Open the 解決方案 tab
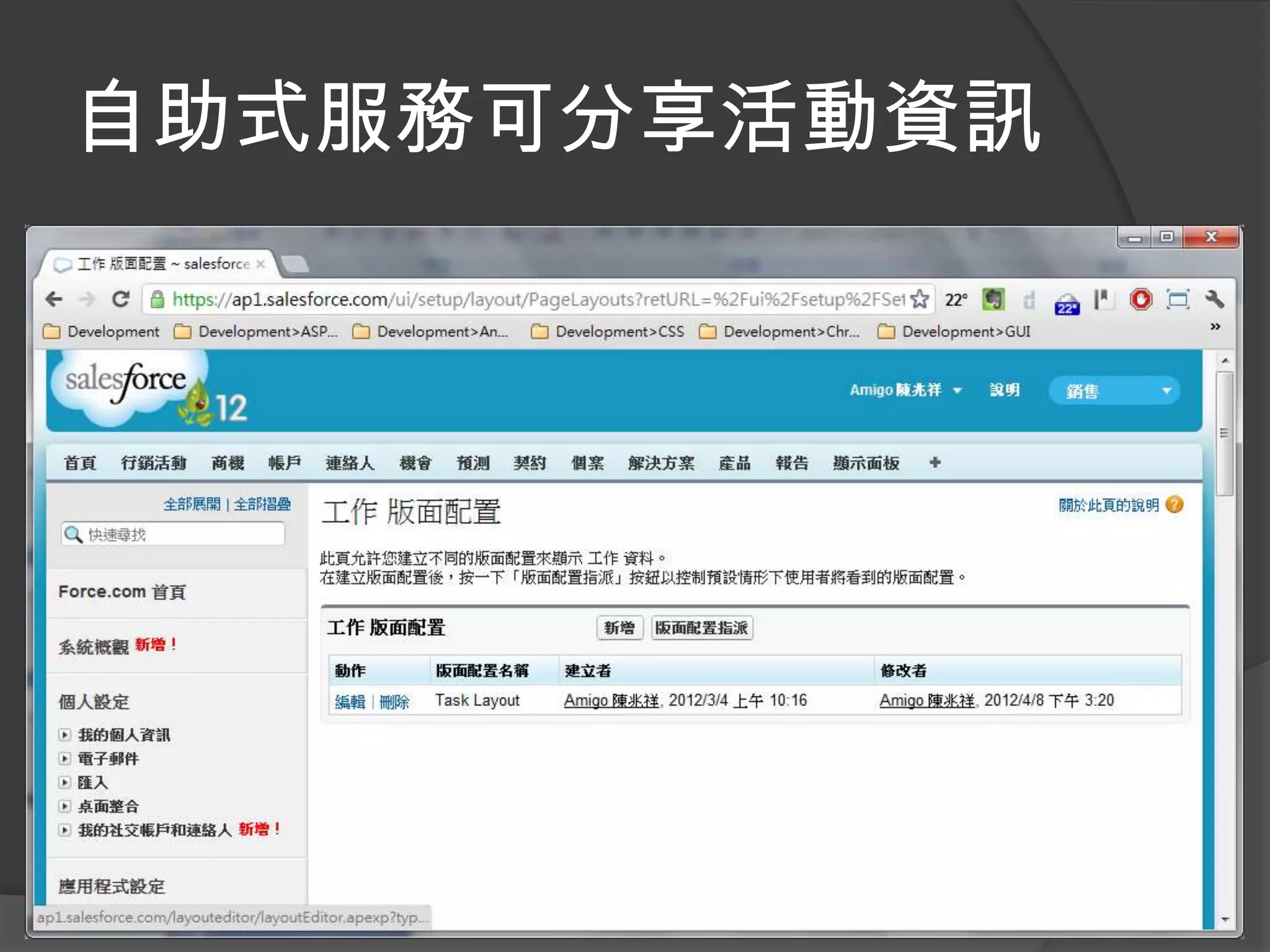1270x952 pixels. point(661,463)
